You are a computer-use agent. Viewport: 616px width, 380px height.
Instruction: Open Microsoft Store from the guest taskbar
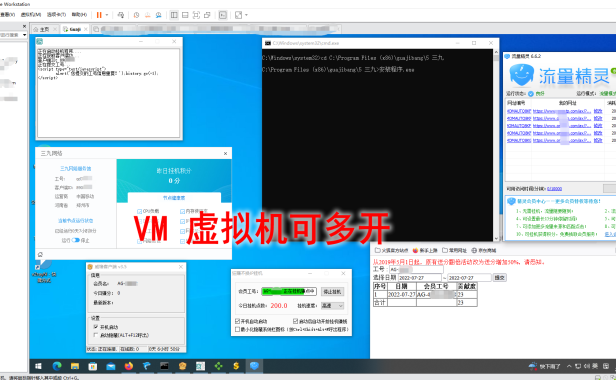(x=93, y=366)
